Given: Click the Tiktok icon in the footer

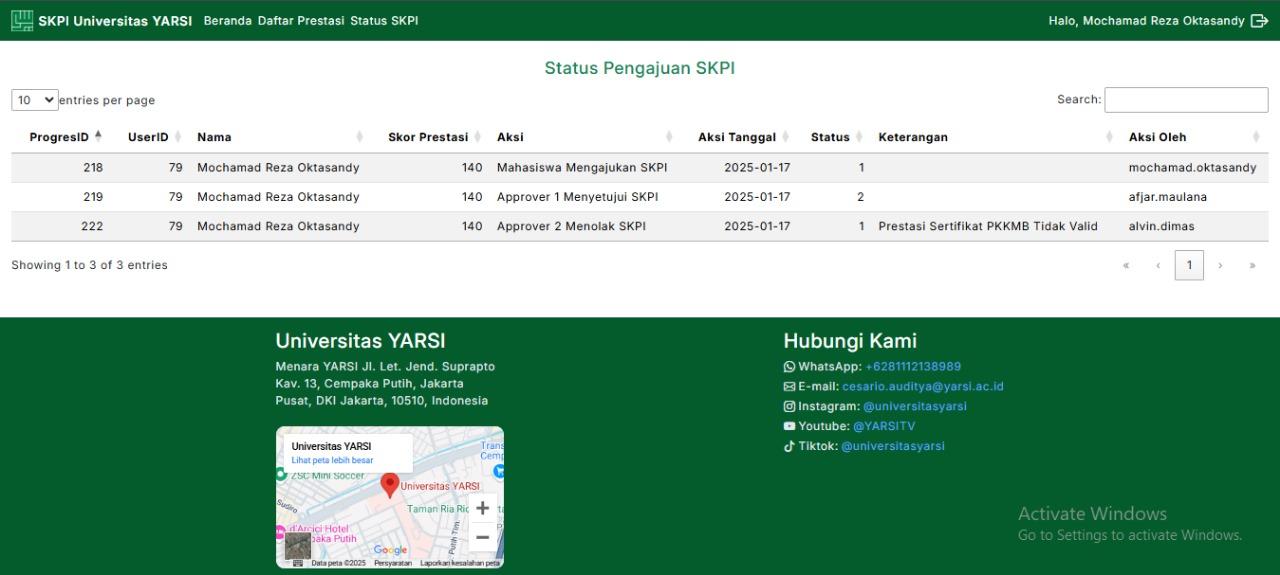Looking at the screenshot, I should (x=789, y=446).
